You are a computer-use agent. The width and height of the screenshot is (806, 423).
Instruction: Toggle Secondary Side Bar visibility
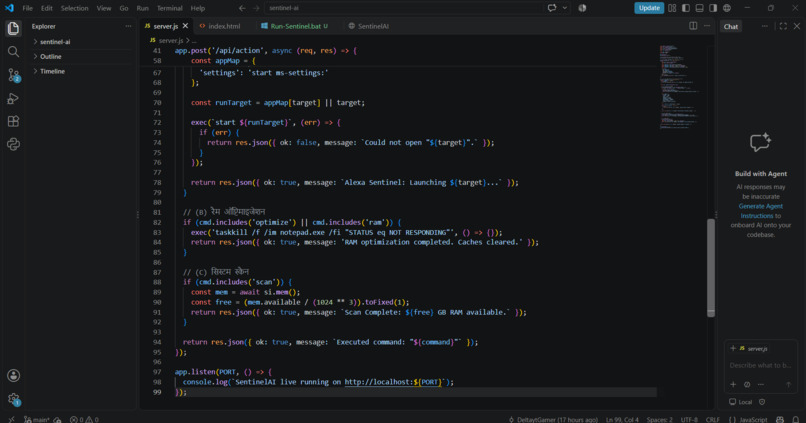pyautogui.click(x=713, y=8)
